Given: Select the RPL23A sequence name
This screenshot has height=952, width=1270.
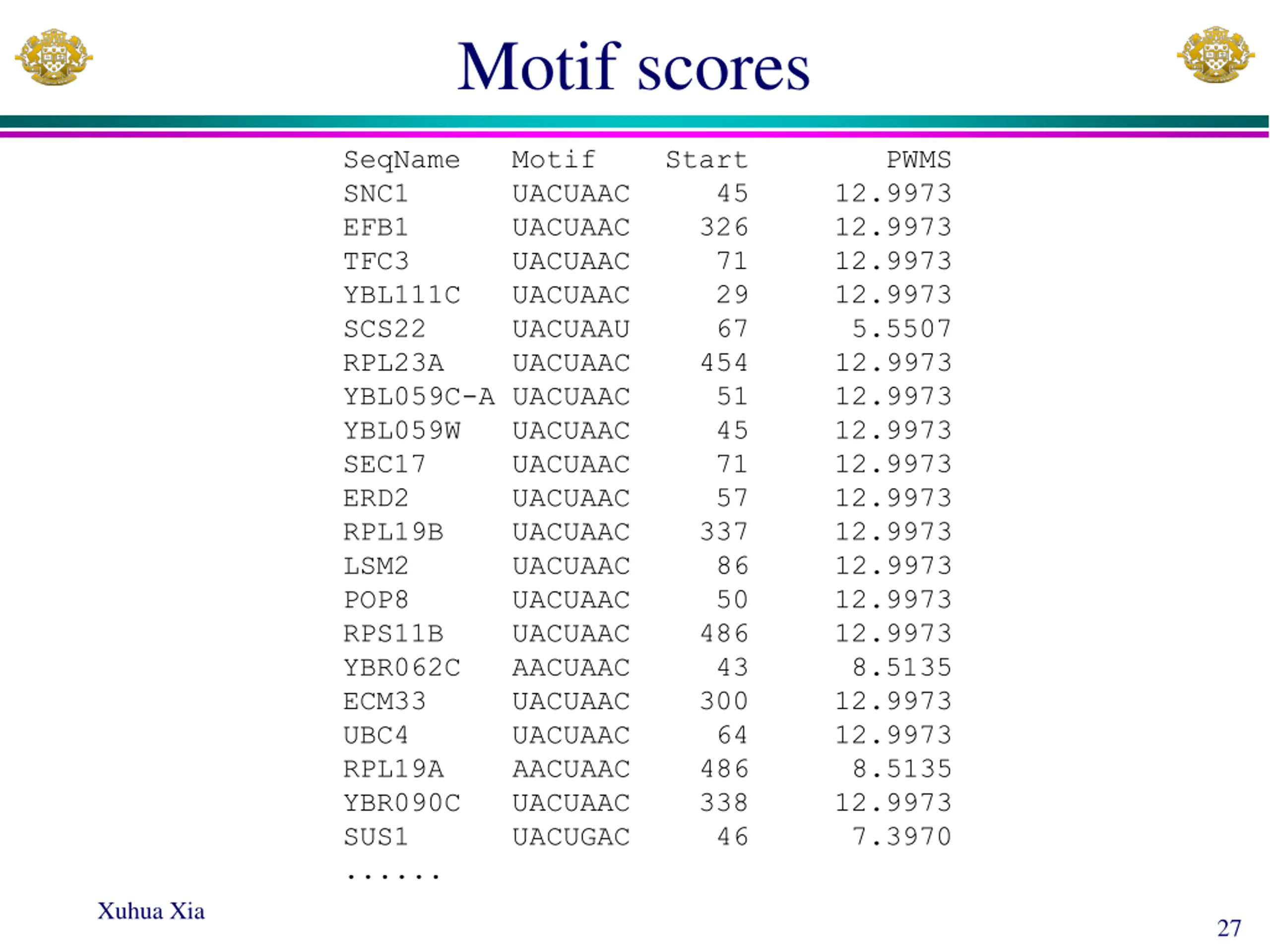Looking at the screenshot, I should click(393, 362).
